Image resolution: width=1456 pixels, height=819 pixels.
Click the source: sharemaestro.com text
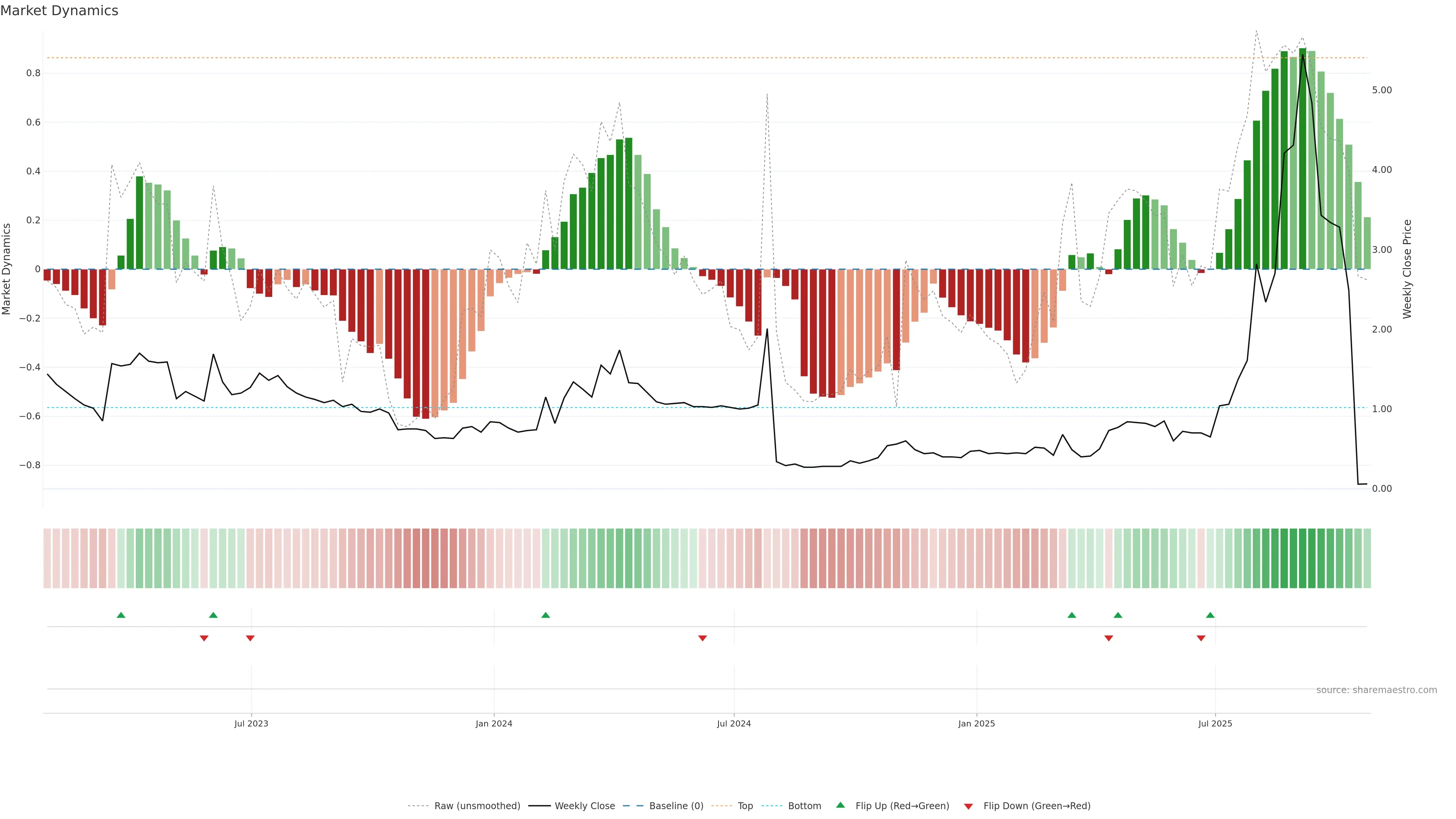(x=1376, y=690)
